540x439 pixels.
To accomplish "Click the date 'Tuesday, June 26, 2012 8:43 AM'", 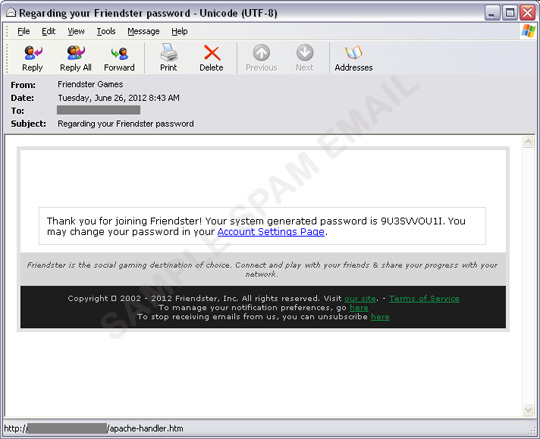I will click(x=118, y=98).
